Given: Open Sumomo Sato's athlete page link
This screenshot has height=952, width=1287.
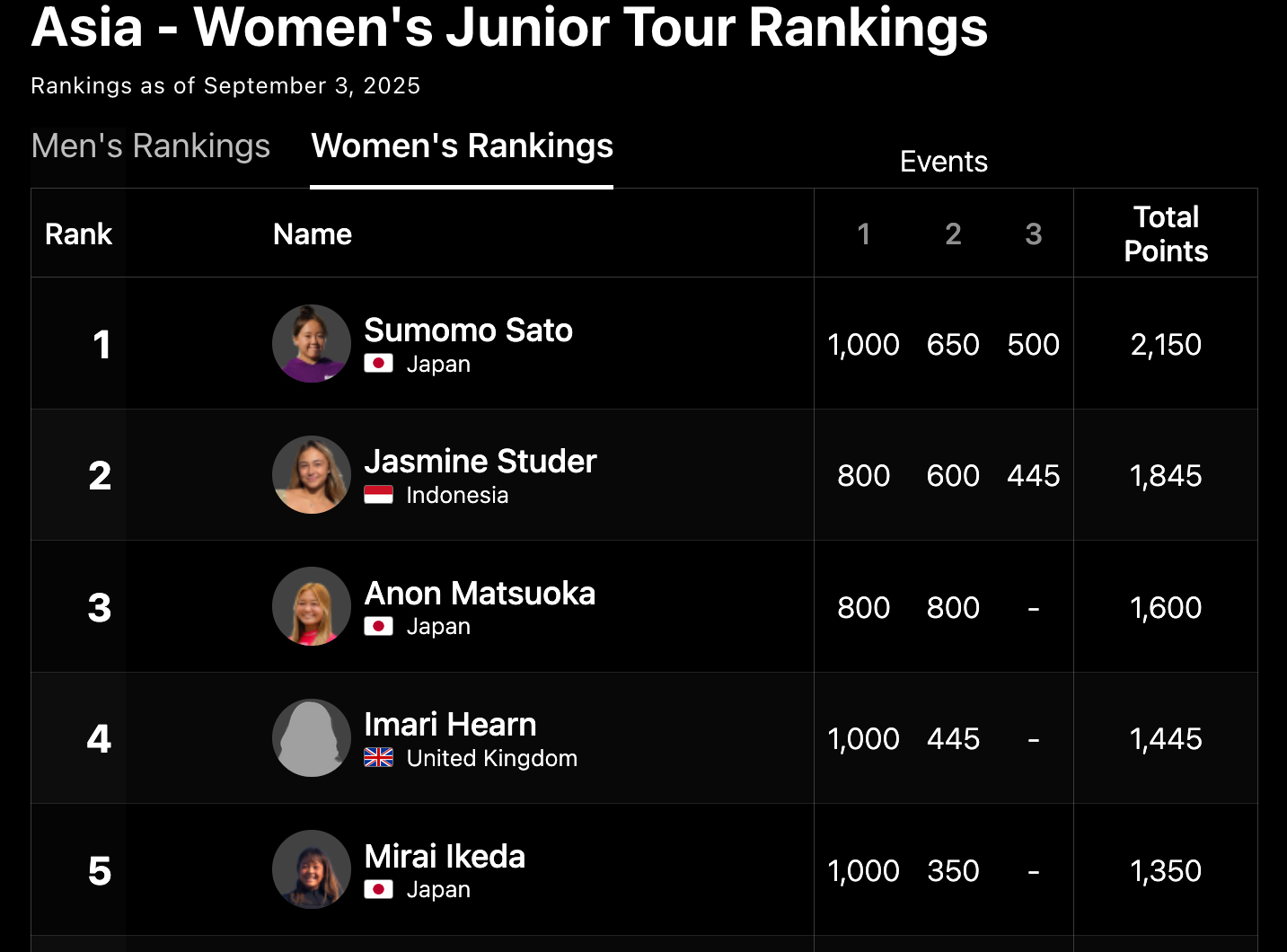Looking at the screenshot, I should click(x=468, y=331).
